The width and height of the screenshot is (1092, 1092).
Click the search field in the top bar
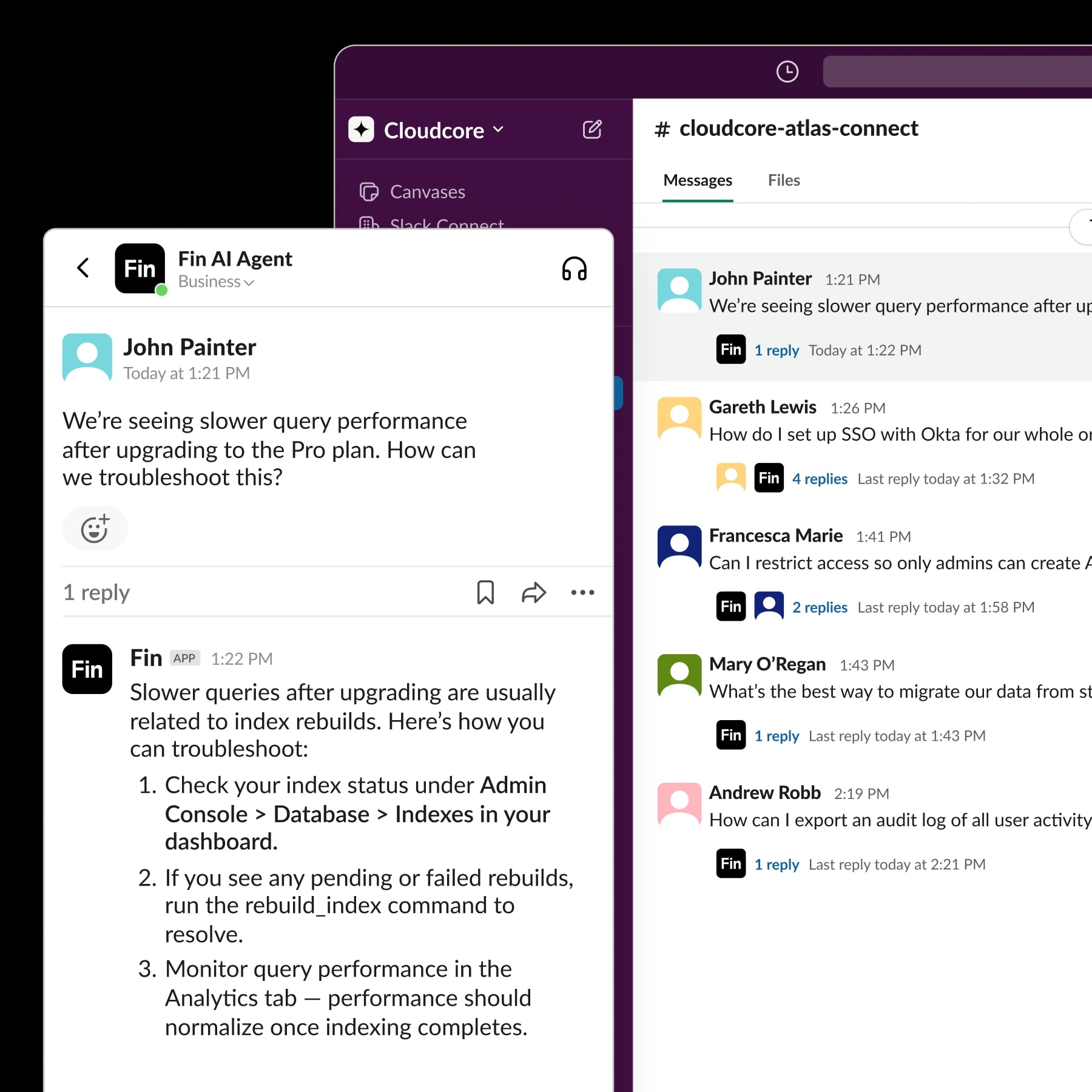coord(957,72)
